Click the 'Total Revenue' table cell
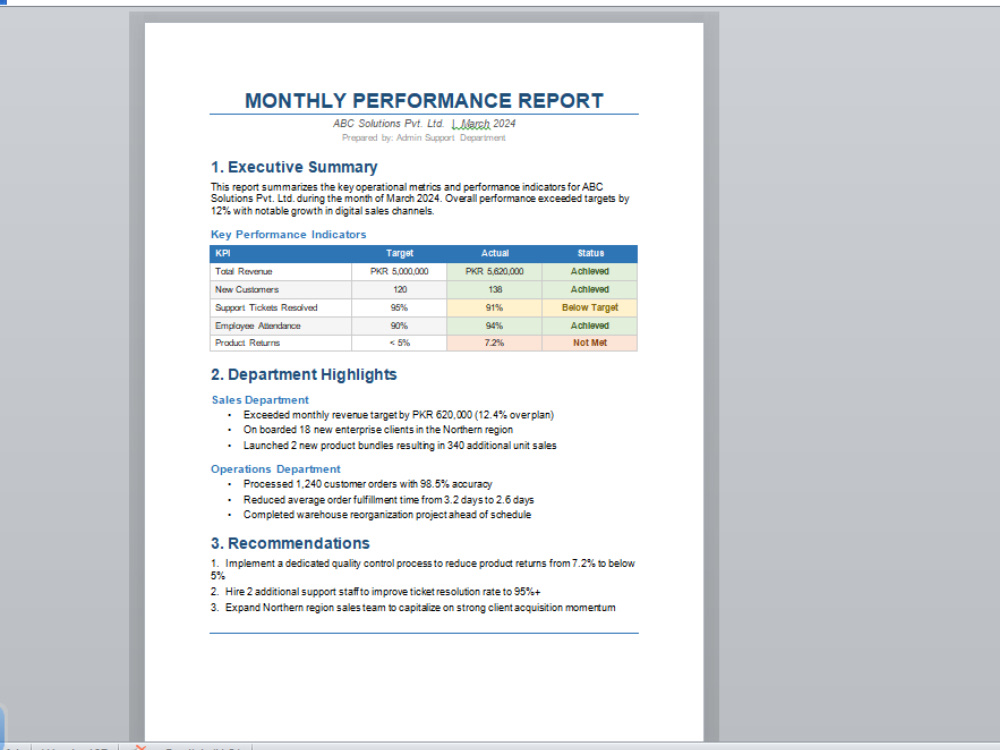This screenshot has height=750, width=1000. (x=281, y=272)
